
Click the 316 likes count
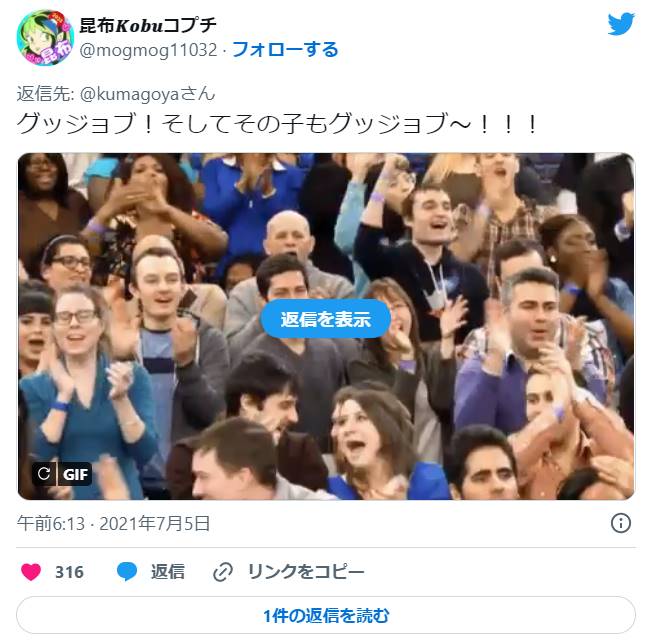(x=69, y=572)
